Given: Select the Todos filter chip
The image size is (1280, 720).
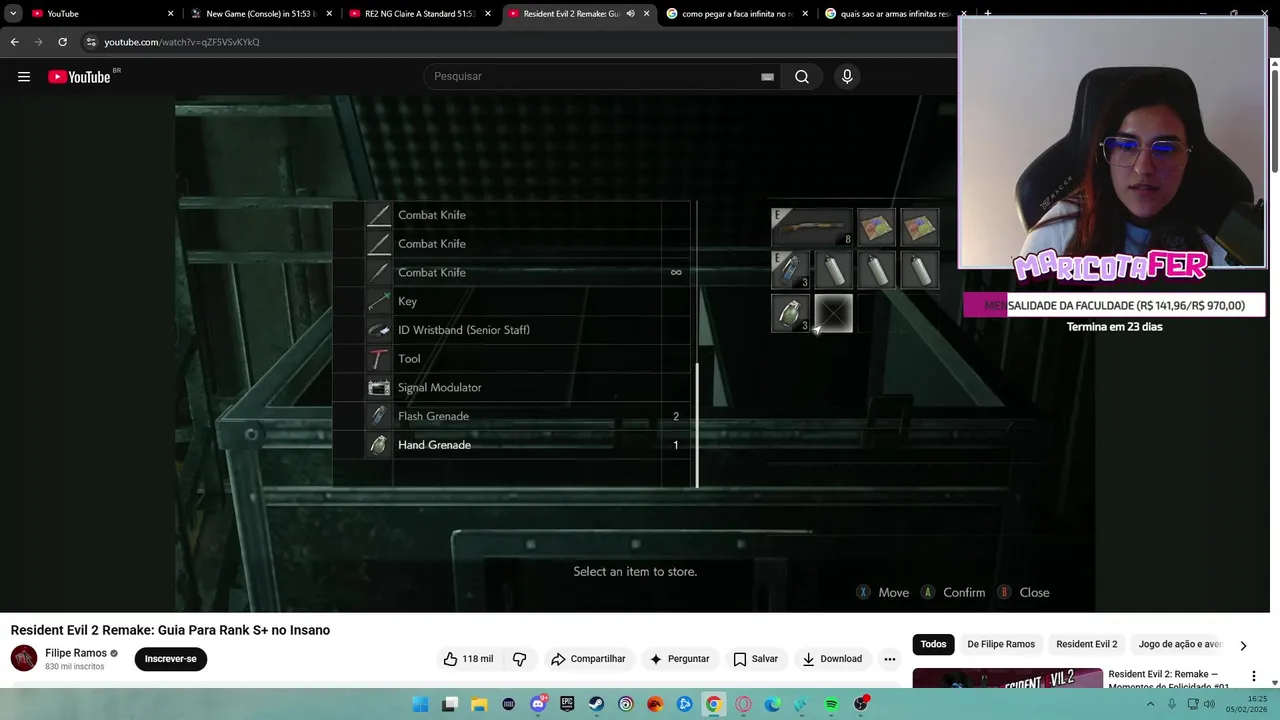Looking at the screenshot, I should [933, 644].
